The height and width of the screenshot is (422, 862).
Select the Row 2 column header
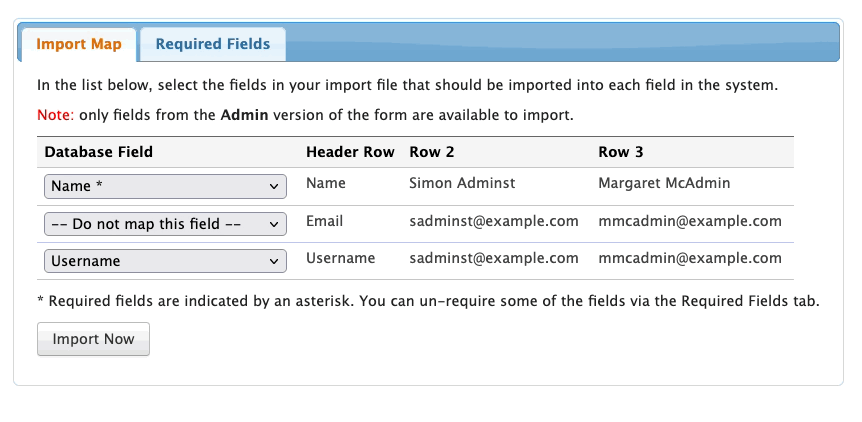pyautogui.click(x=432, y=152)
